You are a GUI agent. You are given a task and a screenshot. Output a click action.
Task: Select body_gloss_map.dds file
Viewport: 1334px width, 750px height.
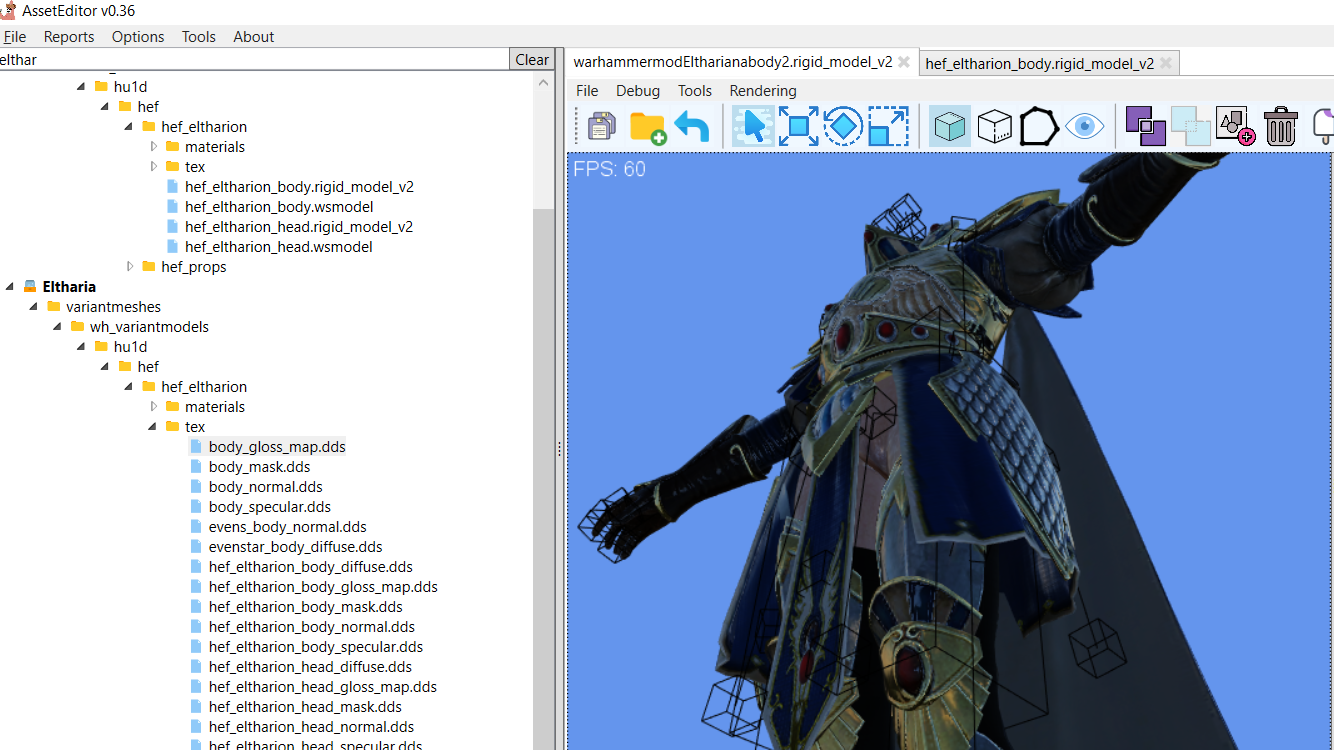(277, 446)
